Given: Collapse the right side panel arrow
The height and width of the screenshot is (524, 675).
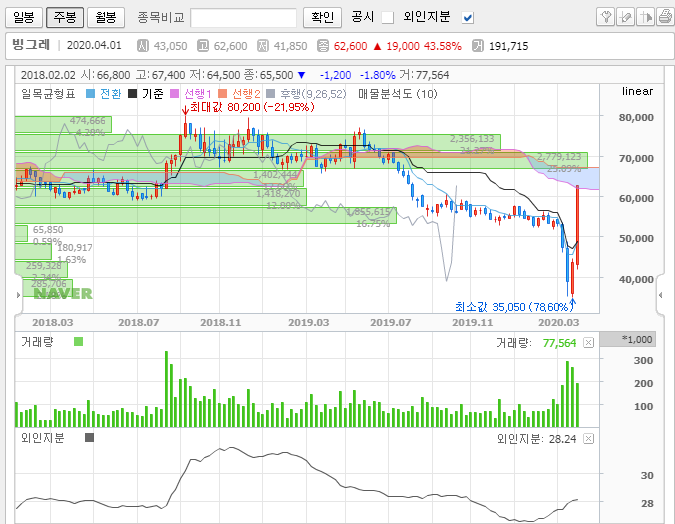Looking at the screenshot, I should (660, 295).
